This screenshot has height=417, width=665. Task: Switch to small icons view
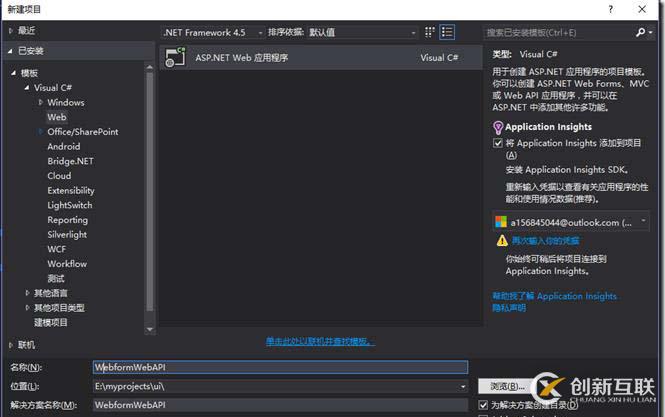[x=430, y=32]
